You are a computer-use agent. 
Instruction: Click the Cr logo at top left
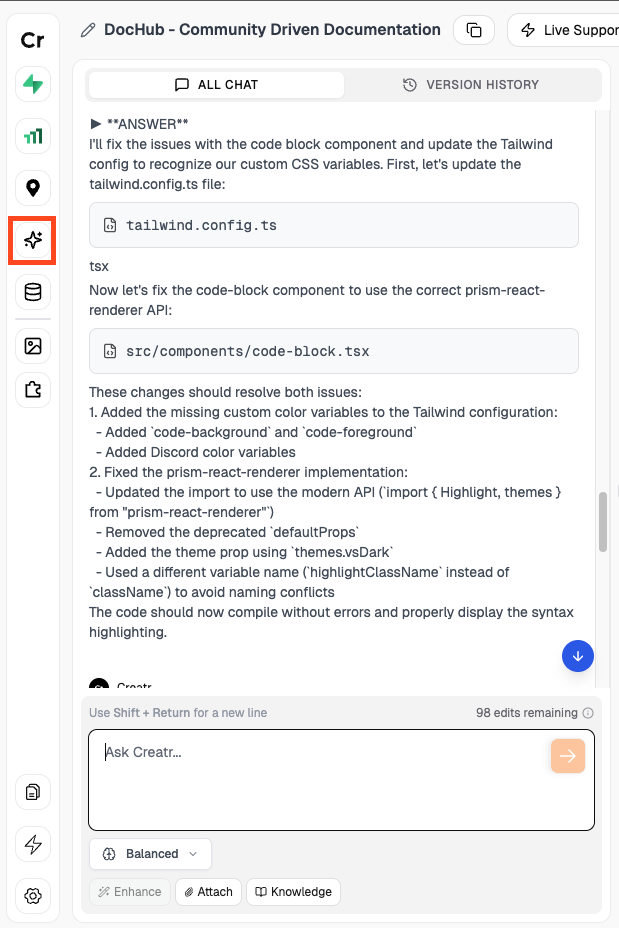click(32, 40)
